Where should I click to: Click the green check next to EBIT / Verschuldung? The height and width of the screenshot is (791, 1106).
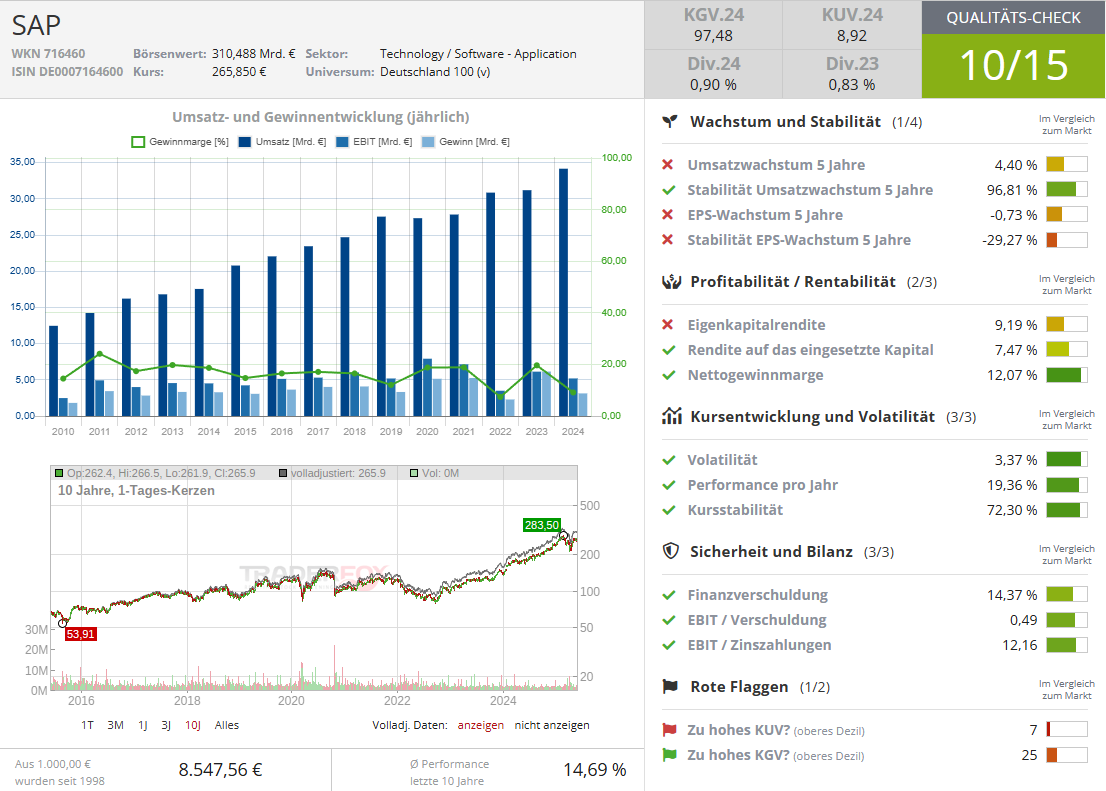click(x=669, y=620)
